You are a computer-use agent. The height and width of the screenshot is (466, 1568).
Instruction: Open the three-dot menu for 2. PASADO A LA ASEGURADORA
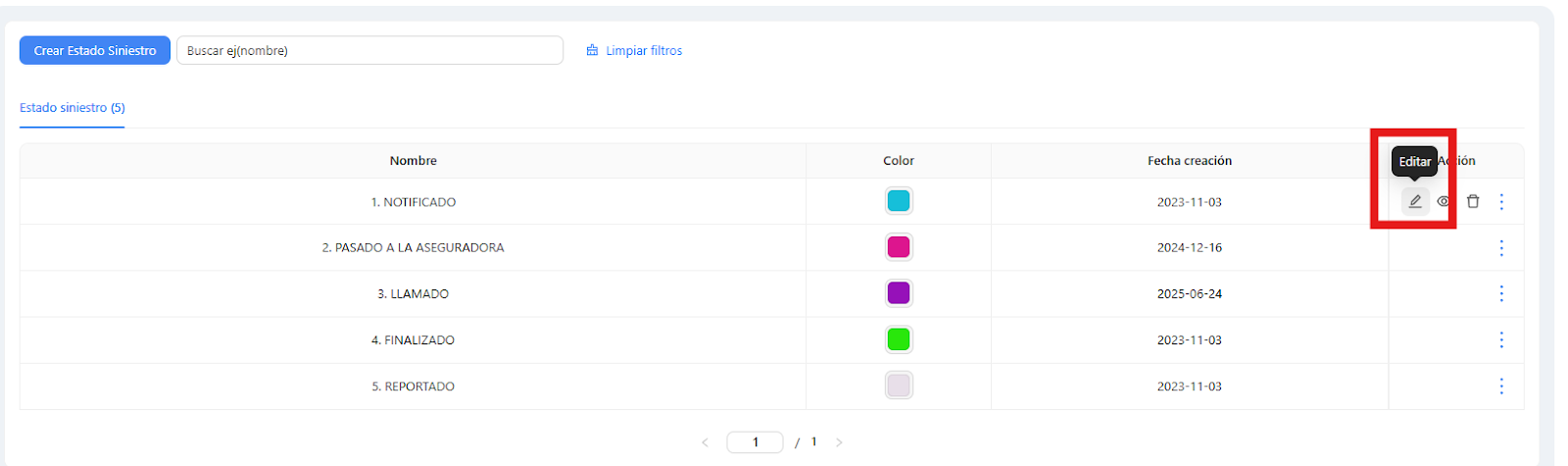coord(1501,247)
